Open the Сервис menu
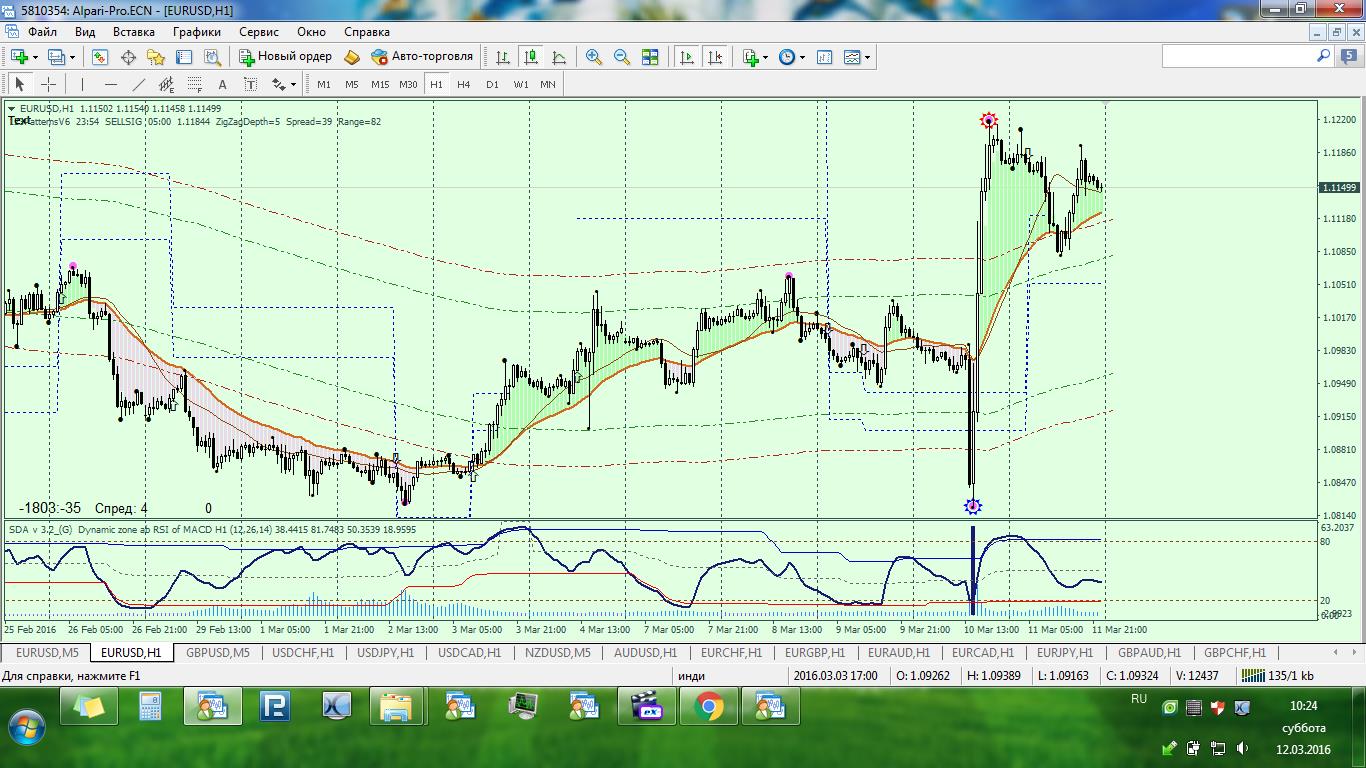 (259, 32)
